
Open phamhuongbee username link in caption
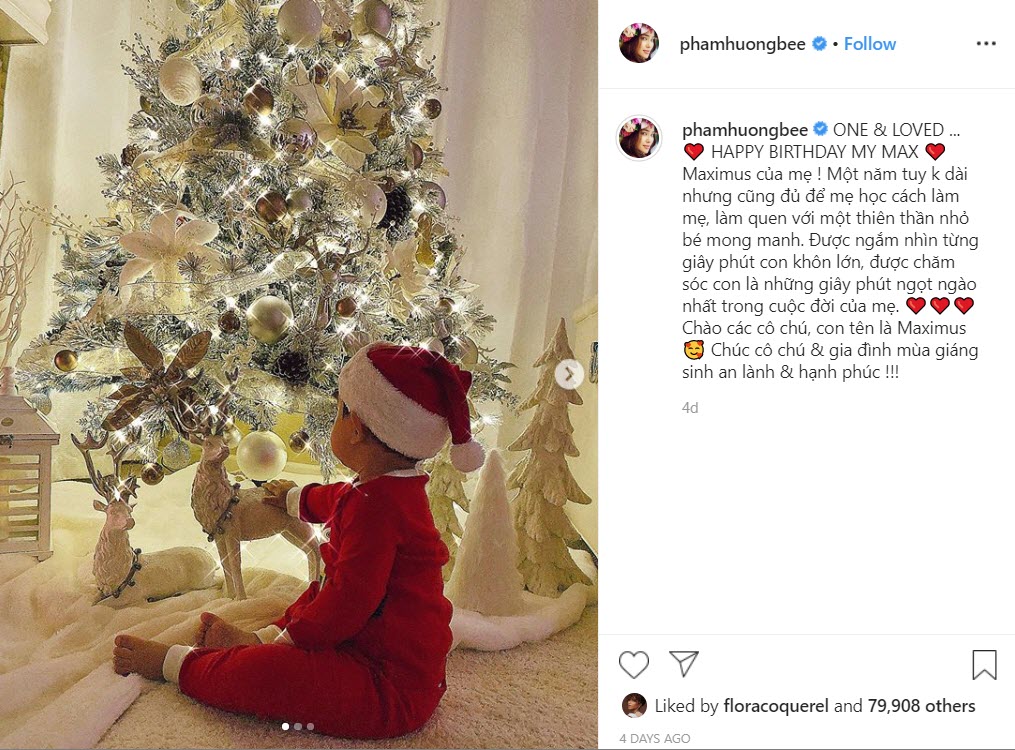tap(744, 130)
